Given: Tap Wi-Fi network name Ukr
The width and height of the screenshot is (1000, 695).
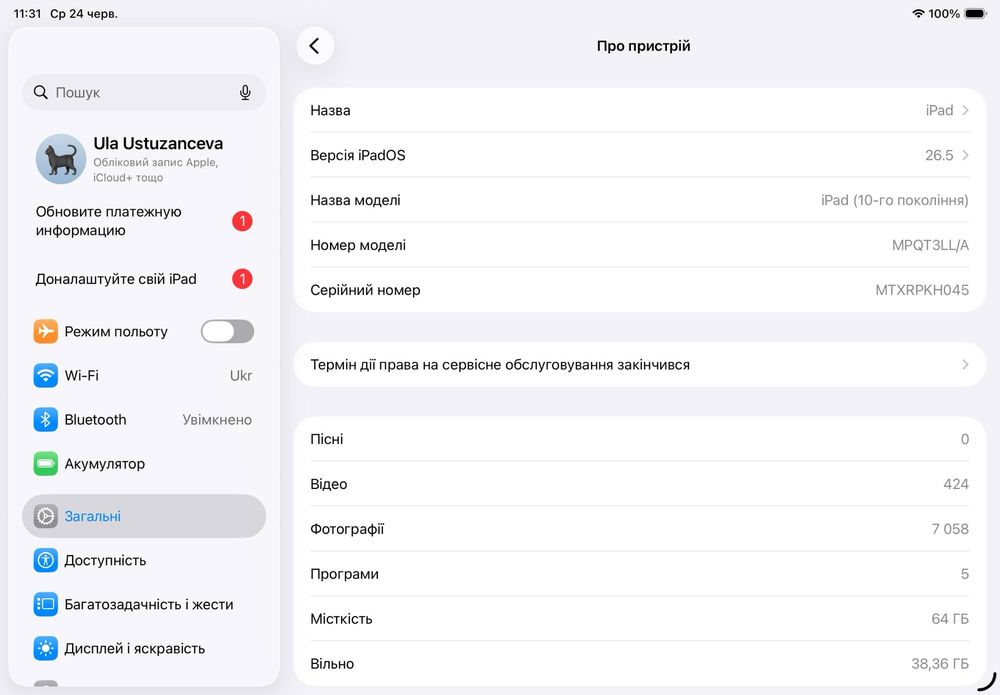Looking at the screenshot, I should tap(241, 376).
